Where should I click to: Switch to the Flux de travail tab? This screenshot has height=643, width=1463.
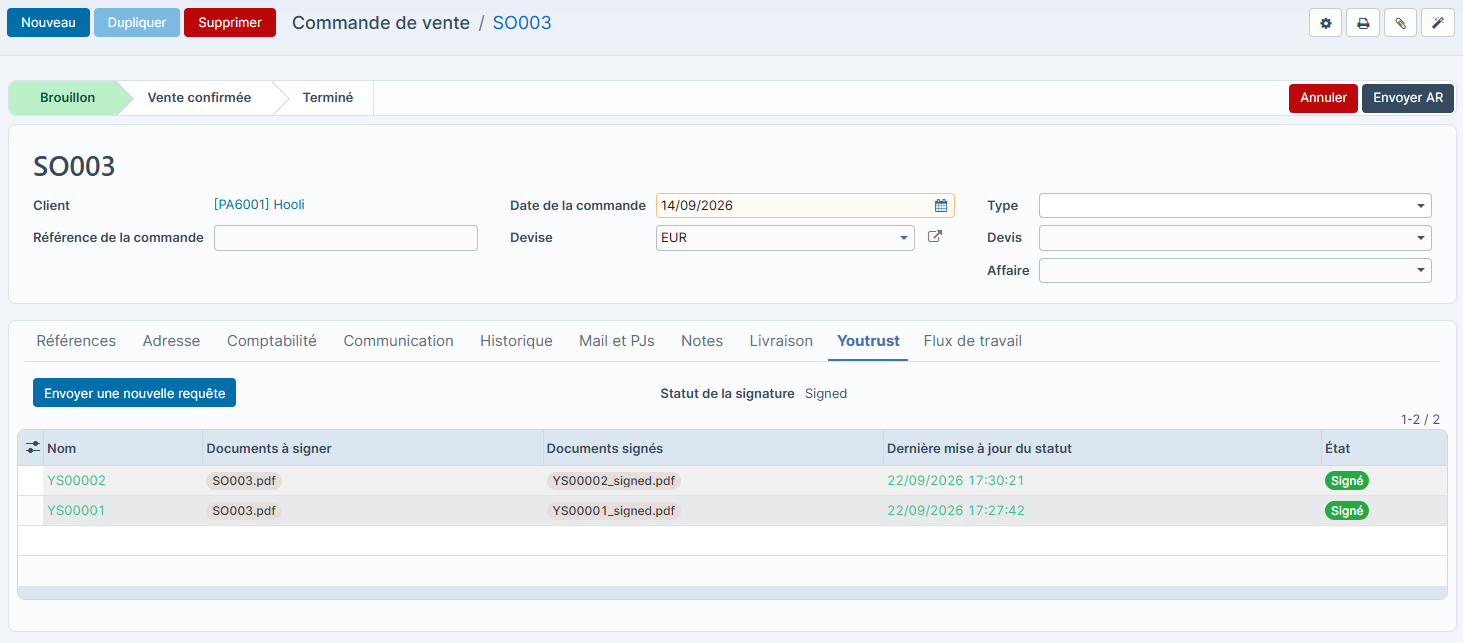pos(973,341)
